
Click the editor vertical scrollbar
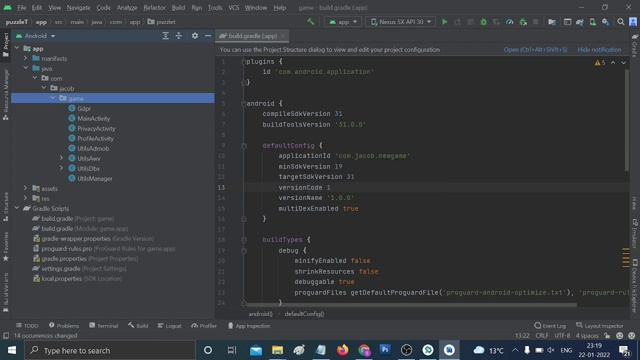pyautogui.click(x=627, y=120)
